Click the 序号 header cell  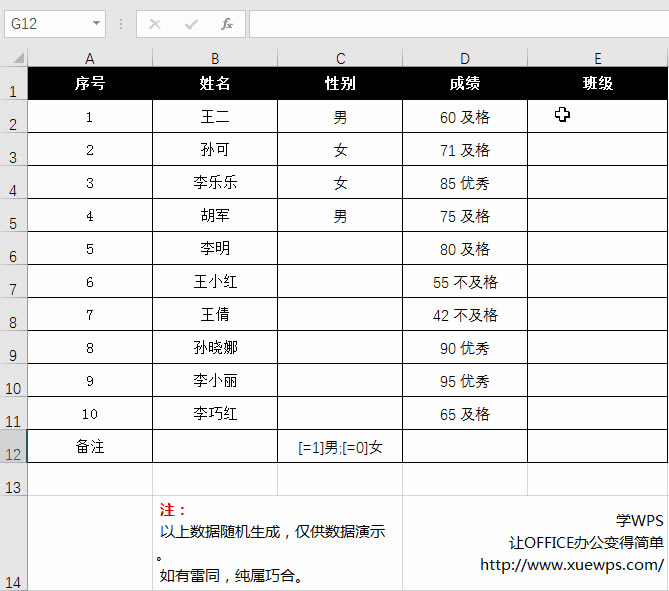tap(90, 83)
